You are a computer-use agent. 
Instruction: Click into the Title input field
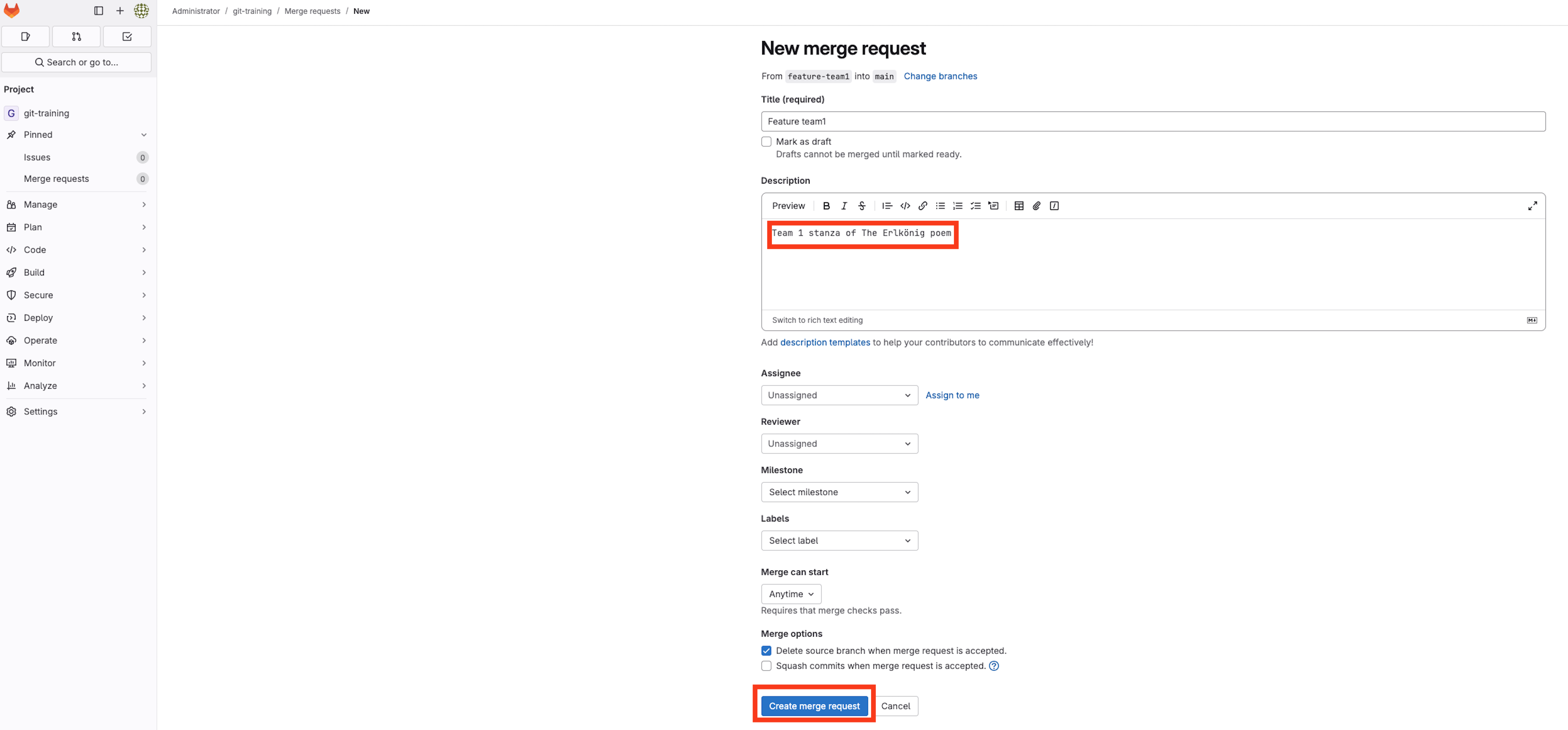pos(1152,121)
